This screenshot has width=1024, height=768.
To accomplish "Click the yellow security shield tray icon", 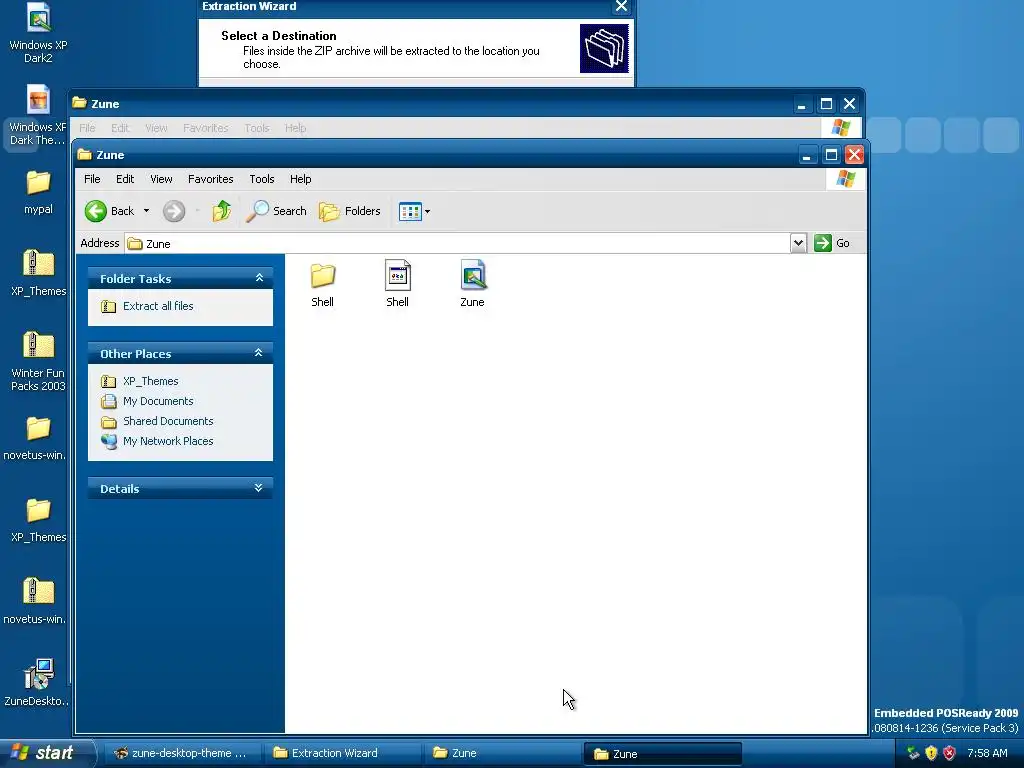I will pyautogui.click(x=931, y=753).
